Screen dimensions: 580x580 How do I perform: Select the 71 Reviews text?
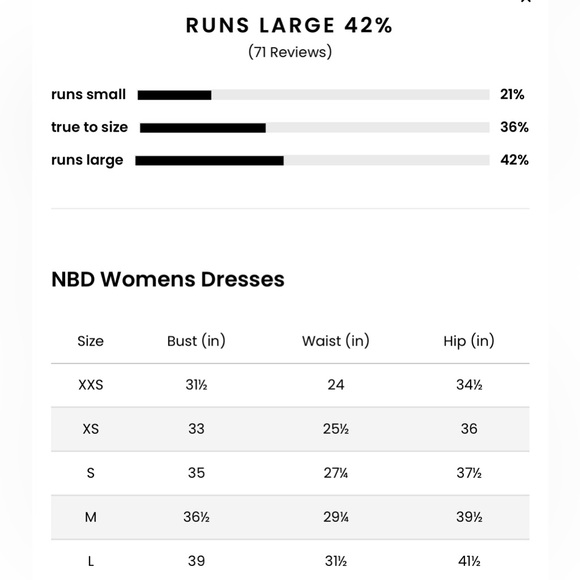point(290,52)
